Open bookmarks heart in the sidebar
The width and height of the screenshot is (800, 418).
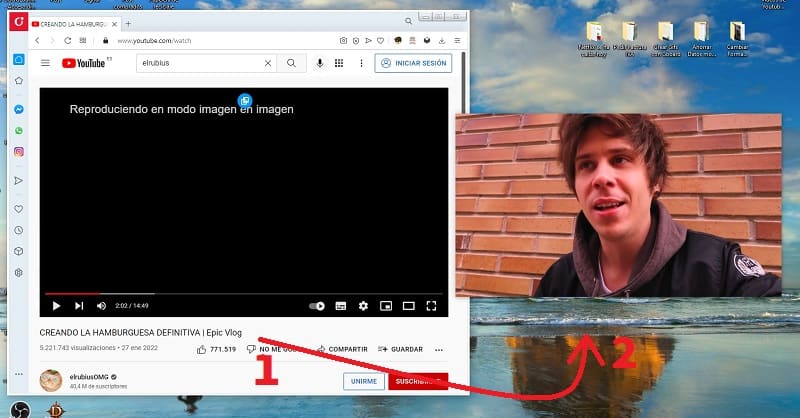[19, 209]
